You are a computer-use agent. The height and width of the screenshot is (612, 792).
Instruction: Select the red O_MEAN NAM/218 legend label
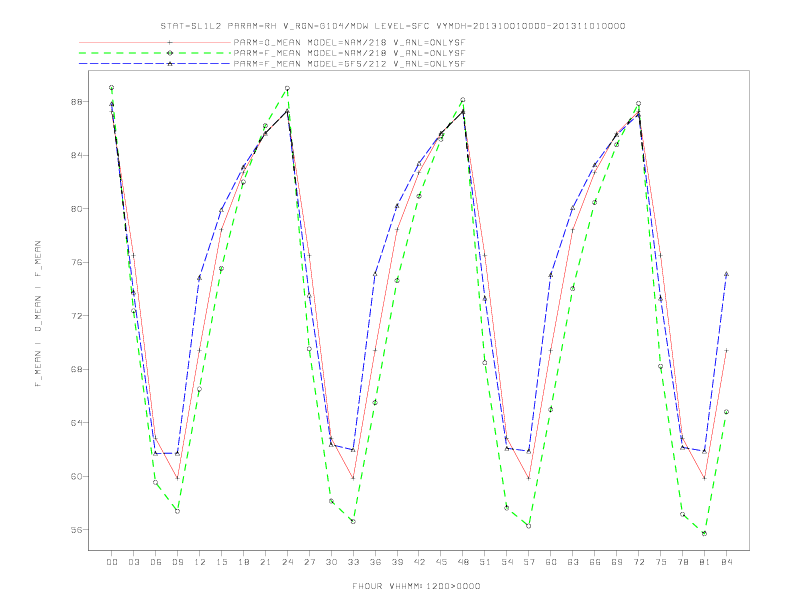(x=349, y=43)
